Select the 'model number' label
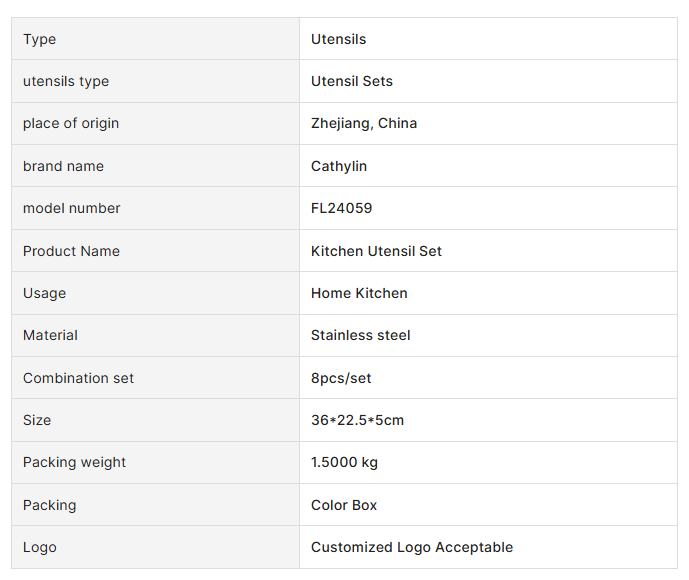 pos(72,208)
